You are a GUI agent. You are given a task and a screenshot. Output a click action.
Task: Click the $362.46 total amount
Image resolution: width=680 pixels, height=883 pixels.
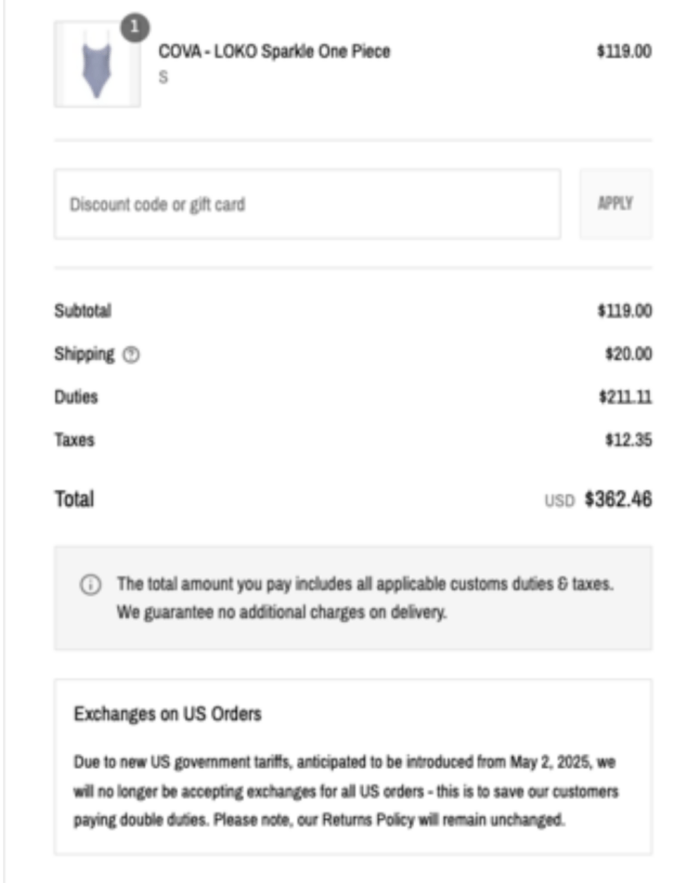pyautogui.click(x=618, y=499)
